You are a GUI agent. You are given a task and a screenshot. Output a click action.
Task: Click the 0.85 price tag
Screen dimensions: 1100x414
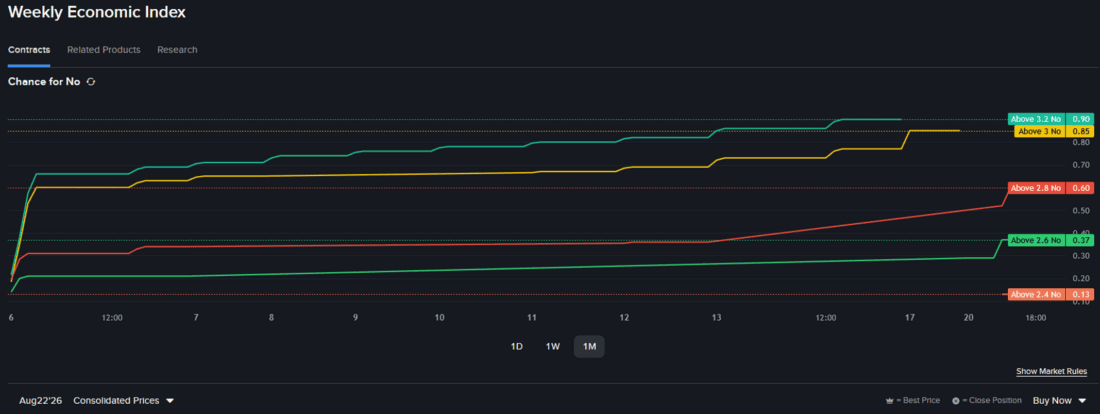(1080, 131)
